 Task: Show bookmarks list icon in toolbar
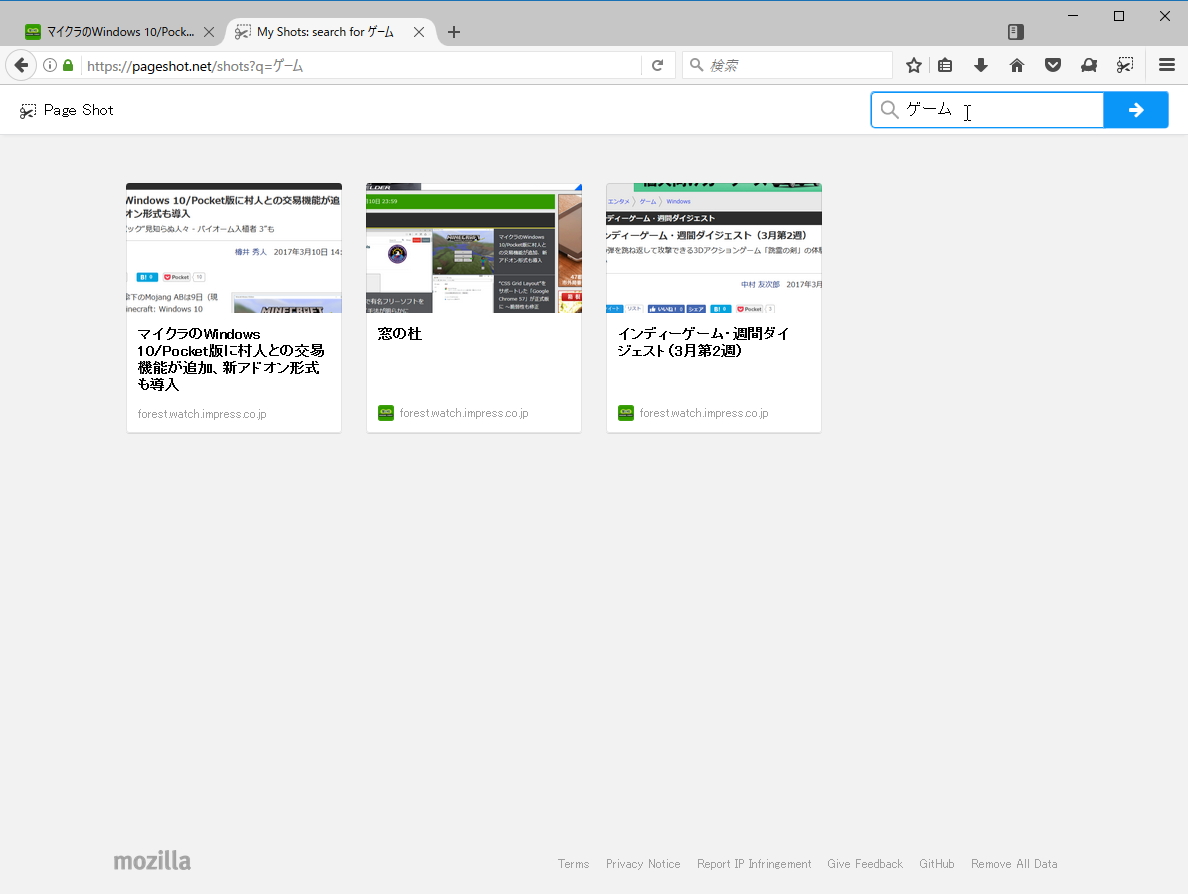click(x=945, y=65)
